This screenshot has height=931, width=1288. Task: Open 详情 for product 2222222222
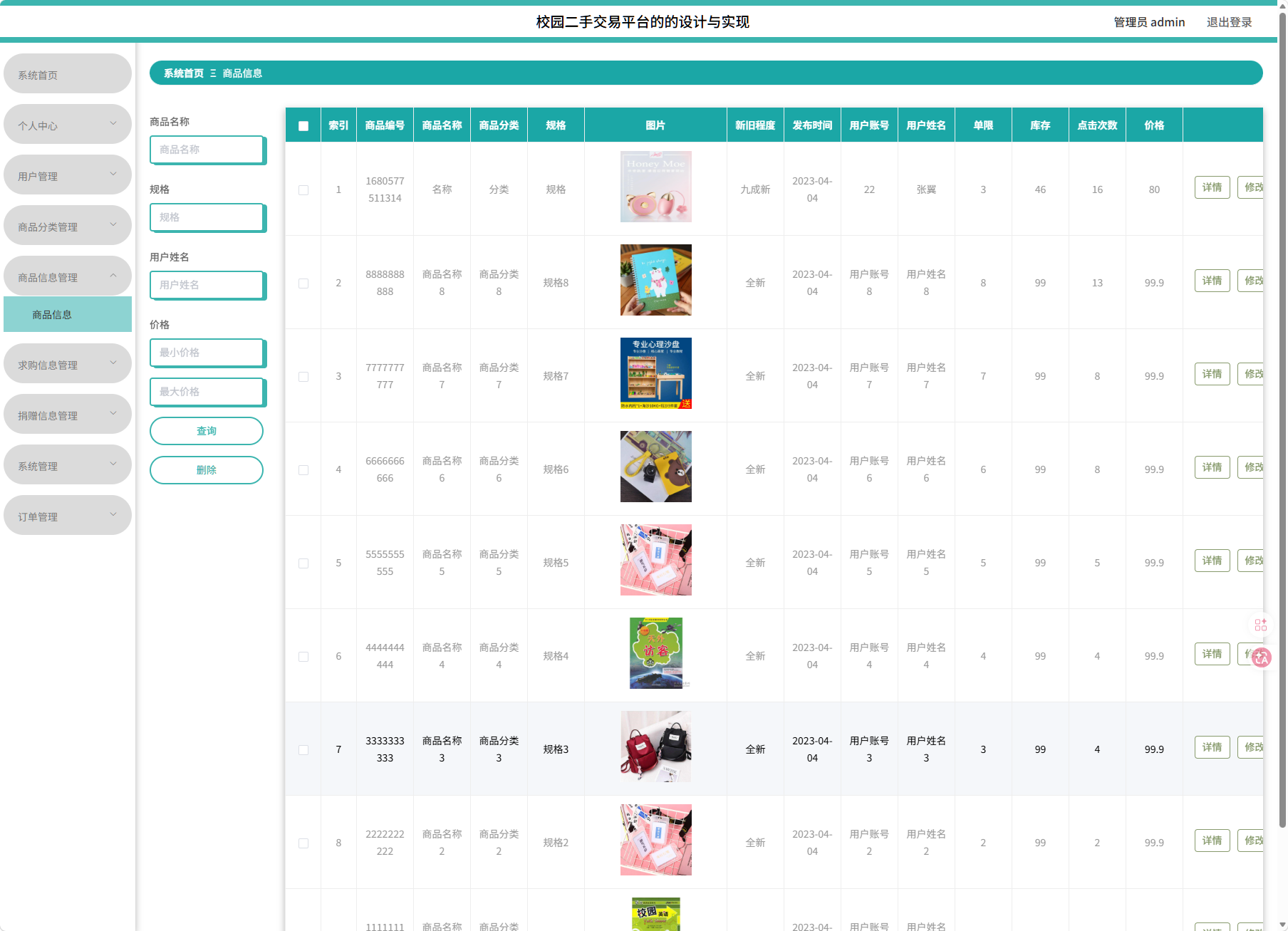coord(1212,841)
